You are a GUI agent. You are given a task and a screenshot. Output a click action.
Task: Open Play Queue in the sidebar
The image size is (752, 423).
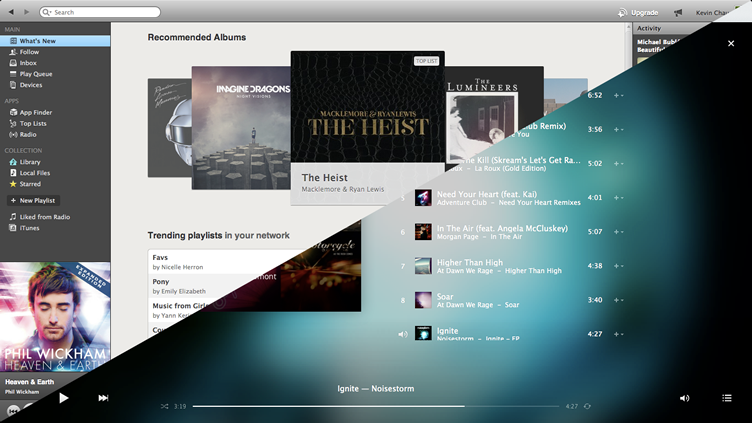point(35,74)
